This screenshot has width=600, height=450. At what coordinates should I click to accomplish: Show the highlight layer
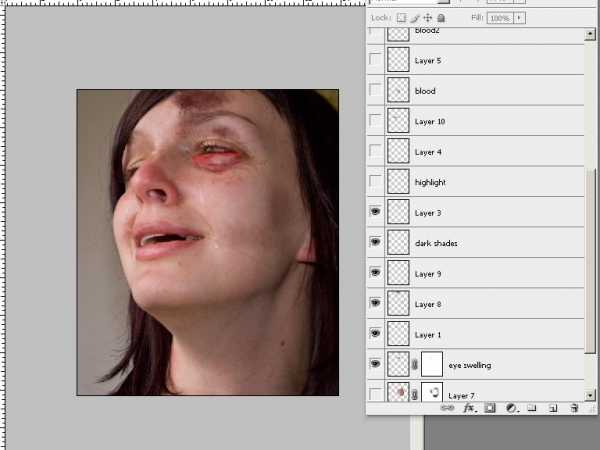point(375,181)
